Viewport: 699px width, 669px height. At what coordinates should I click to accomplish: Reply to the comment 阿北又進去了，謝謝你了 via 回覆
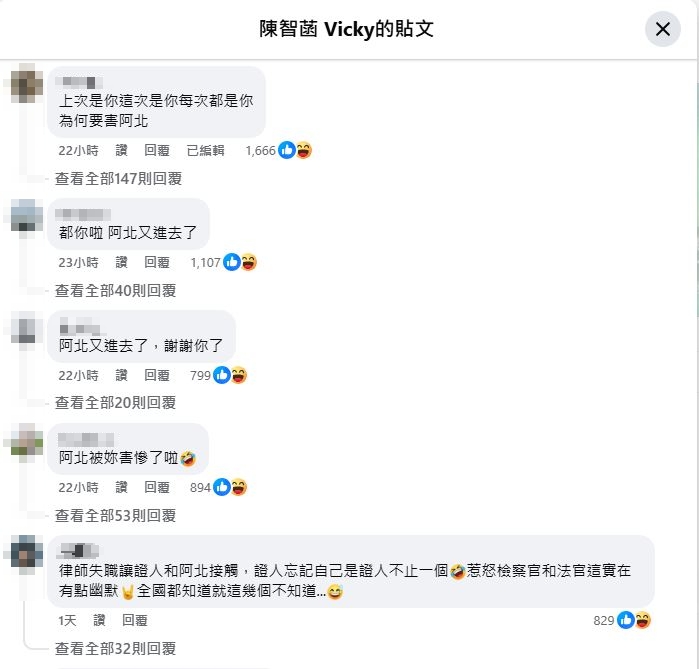coord(157,376)
